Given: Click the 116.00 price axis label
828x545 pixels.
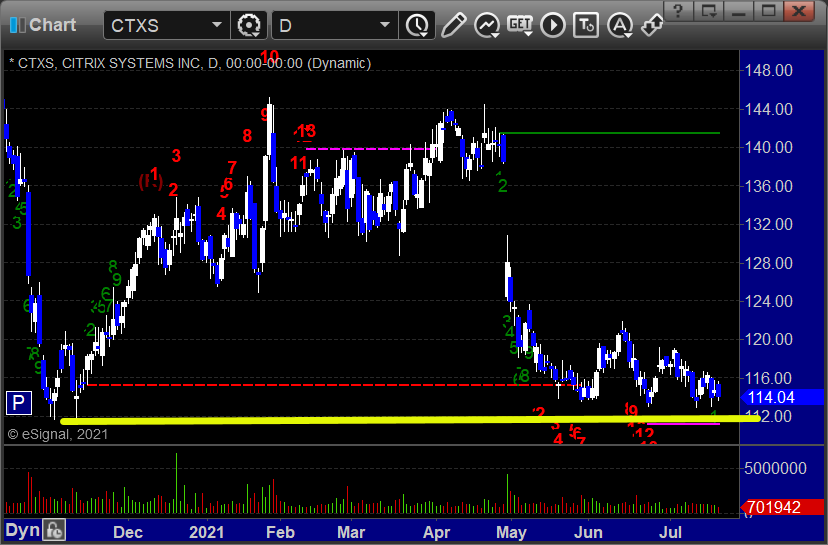Looking at the screenshot, I should coord(768,378).
